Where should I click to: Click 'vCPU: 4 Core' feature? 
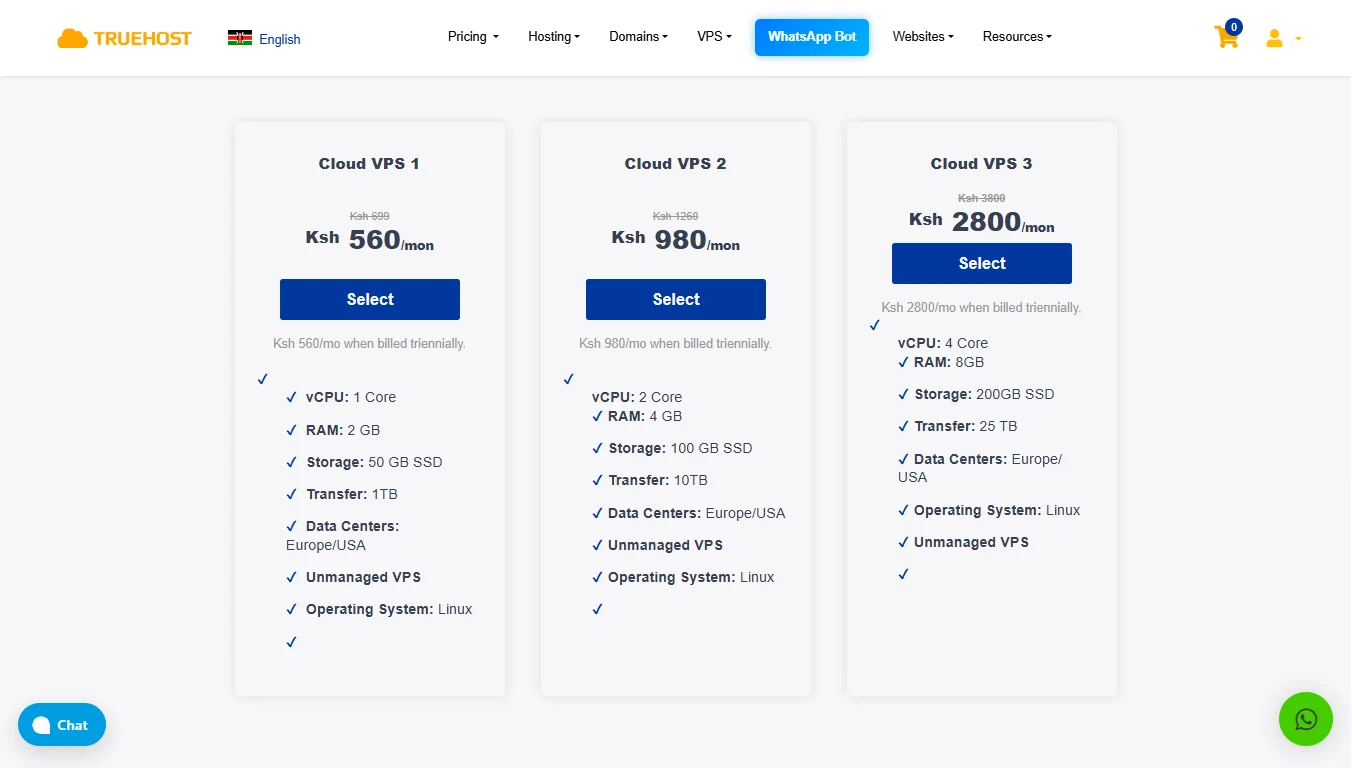point(943,343)
